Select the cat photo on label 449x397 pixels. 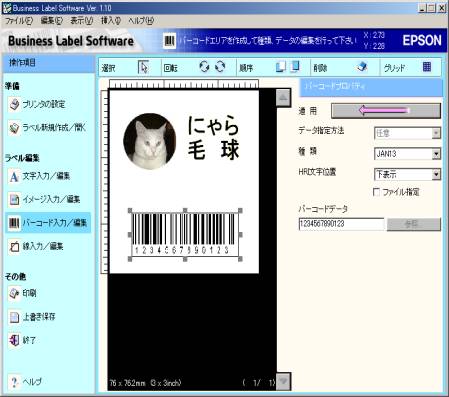149,141
